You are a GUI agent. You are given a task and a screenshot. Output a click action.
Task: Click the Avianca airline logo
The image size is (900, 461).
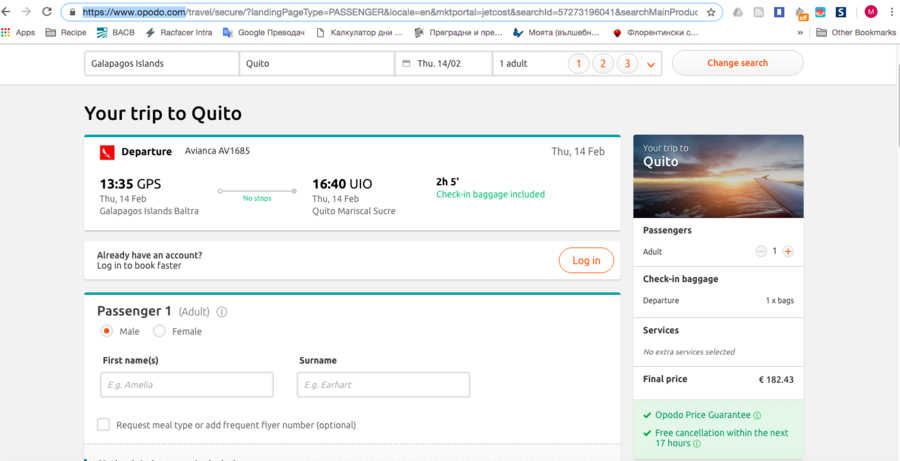tap(107, 152)
